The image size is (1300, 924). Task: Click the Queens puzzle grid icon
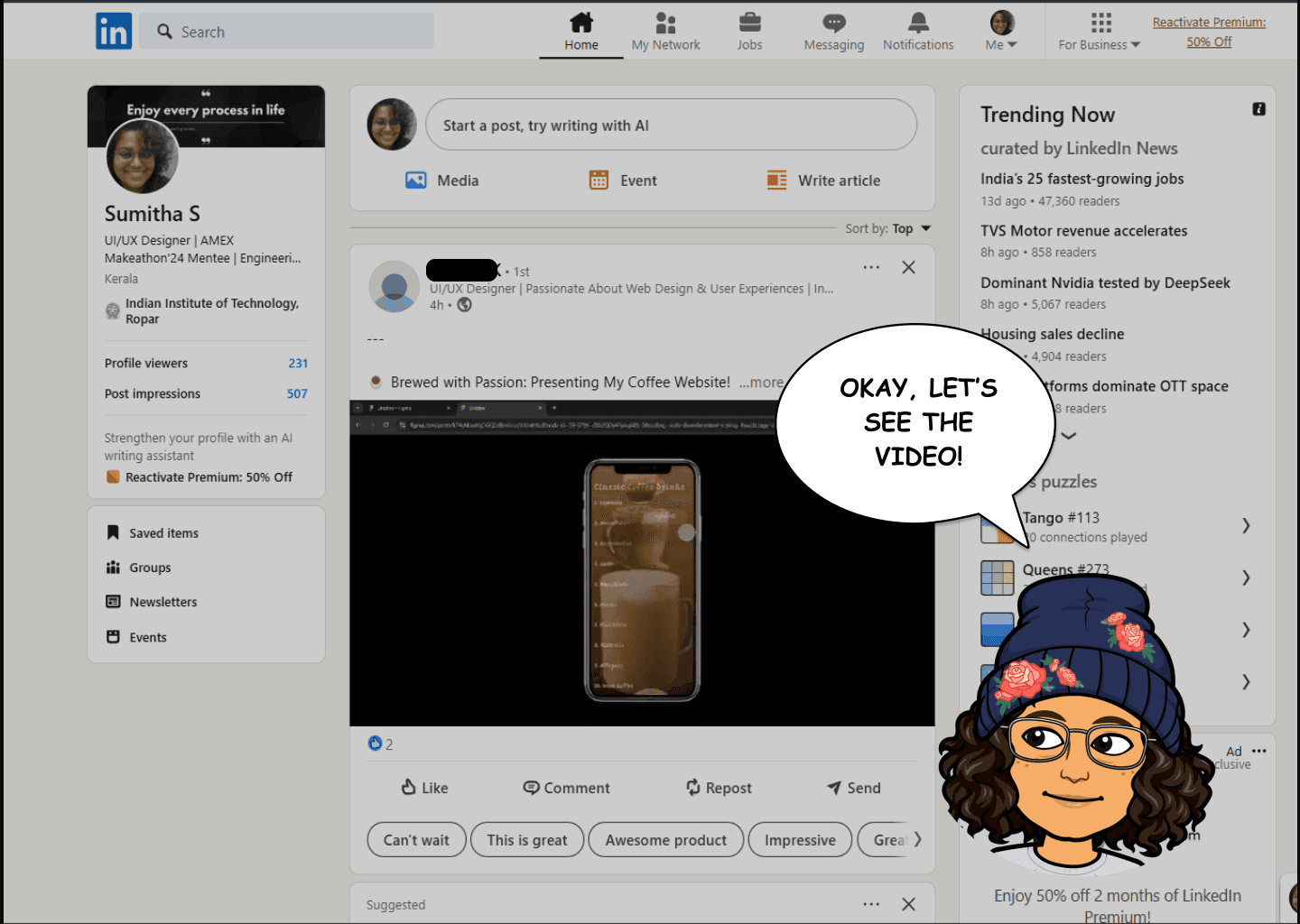pyautogui.click(x=998, y=577)
